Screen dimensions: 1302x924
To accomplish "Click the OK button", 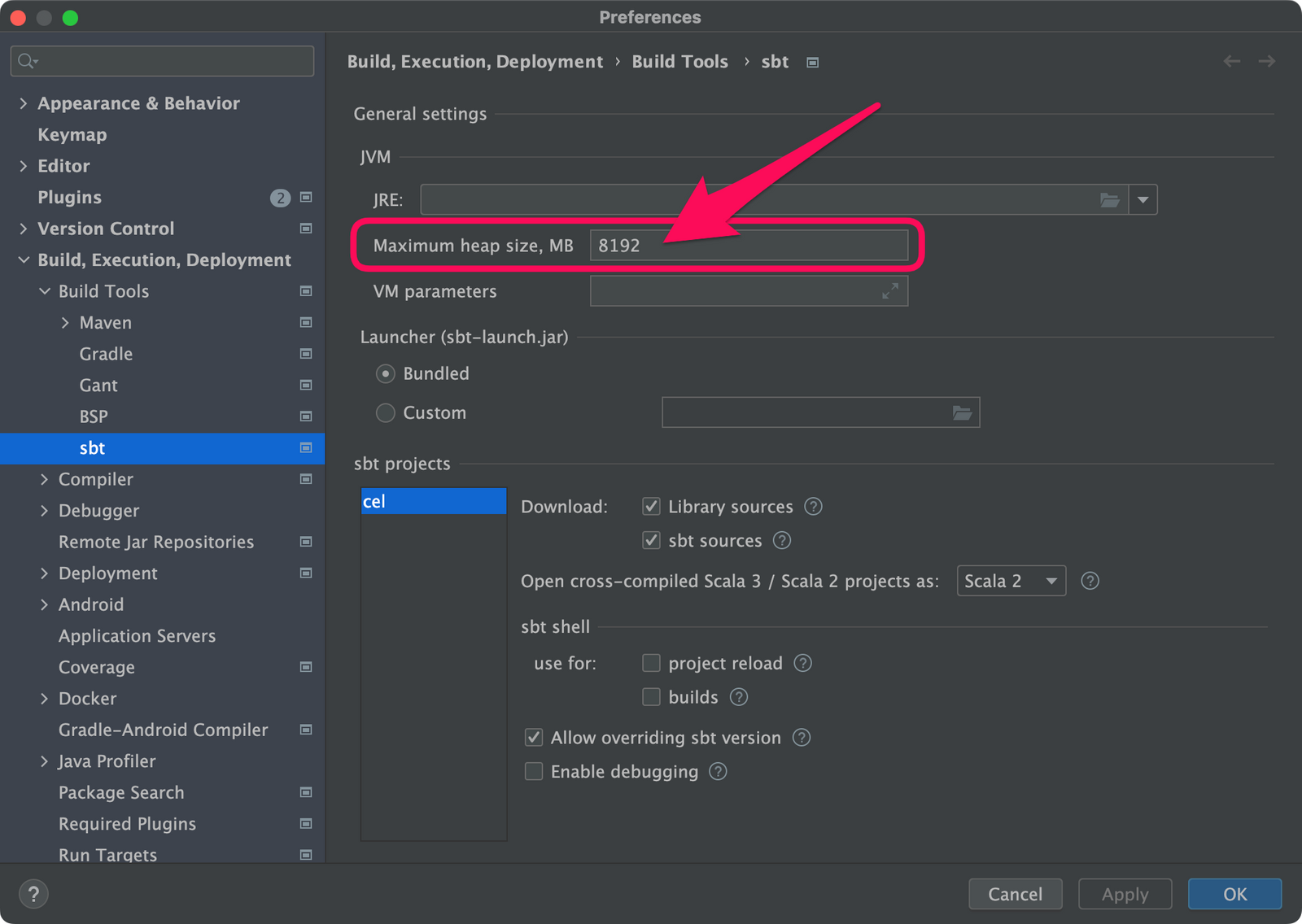I will click(x=1234, y=895).
